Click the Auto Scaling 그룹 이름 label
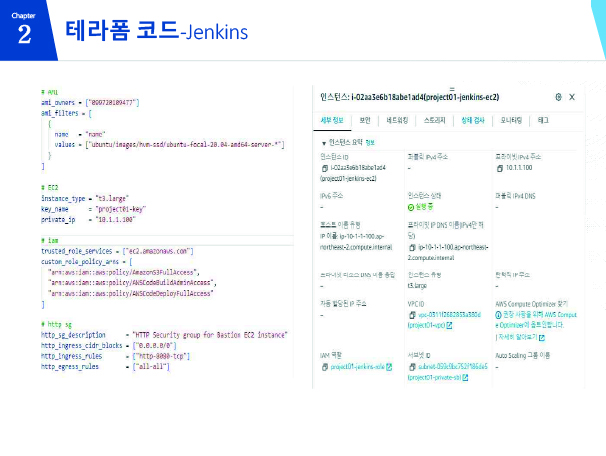 click(x=523, y=356)
